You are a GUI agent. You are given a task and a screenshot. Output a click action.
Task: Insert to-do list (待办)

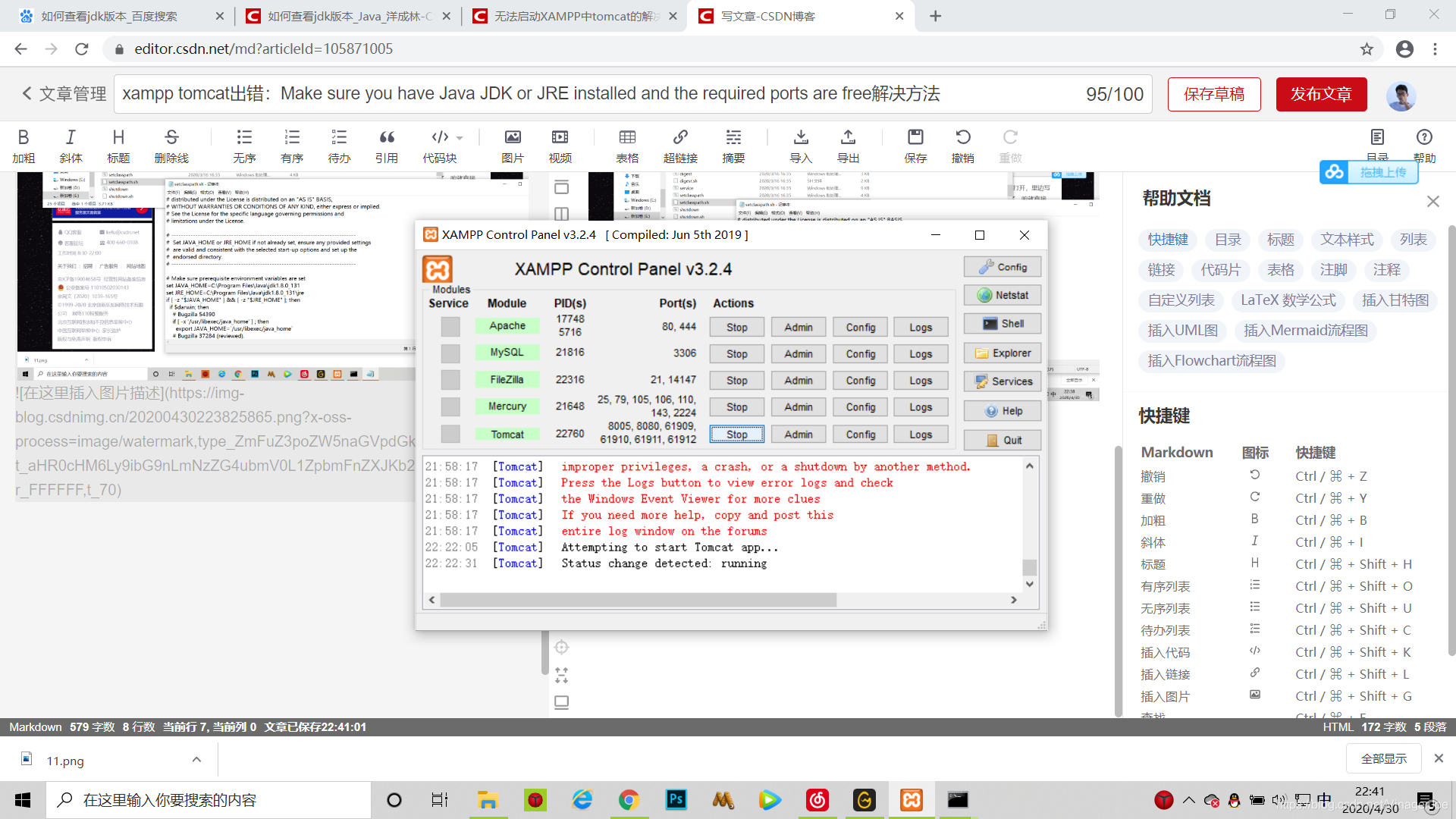click(x=339, y=146)
